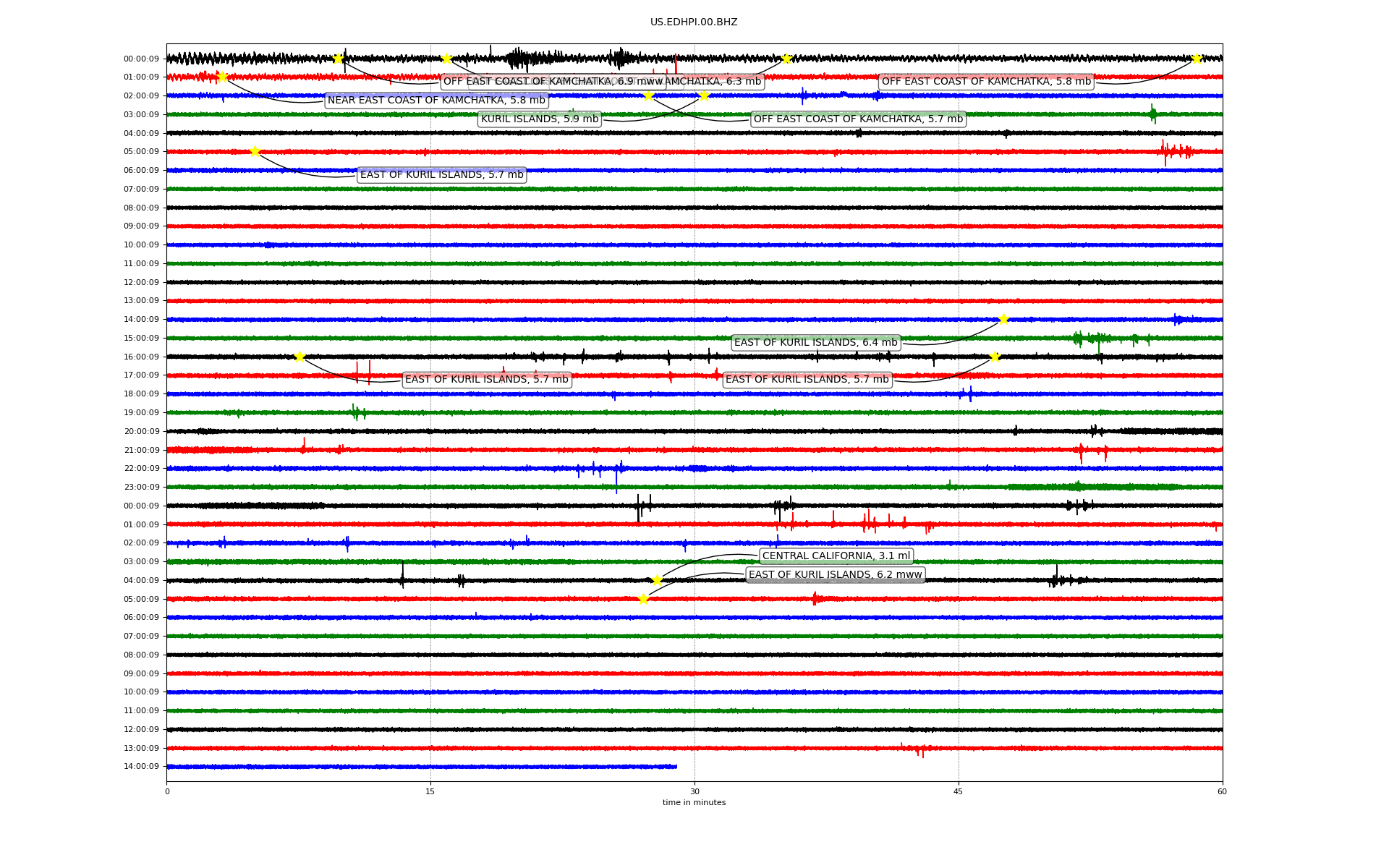Viewport: 1389px width, 868px height.
Task: Select the 19:00:09 row time label
Action: (141, 412)
